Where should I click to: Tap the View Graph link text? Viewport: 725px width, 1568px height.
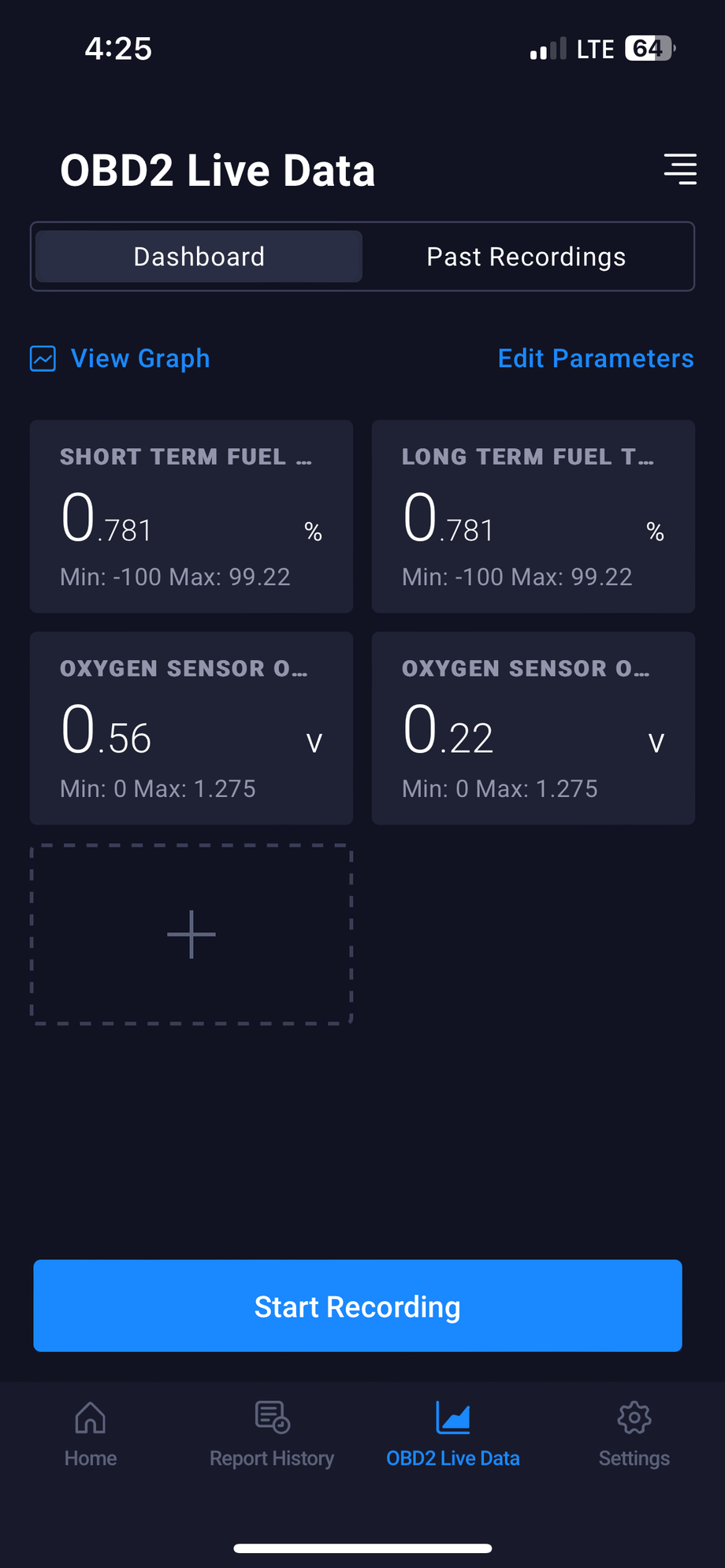click(x=140, y=358)
